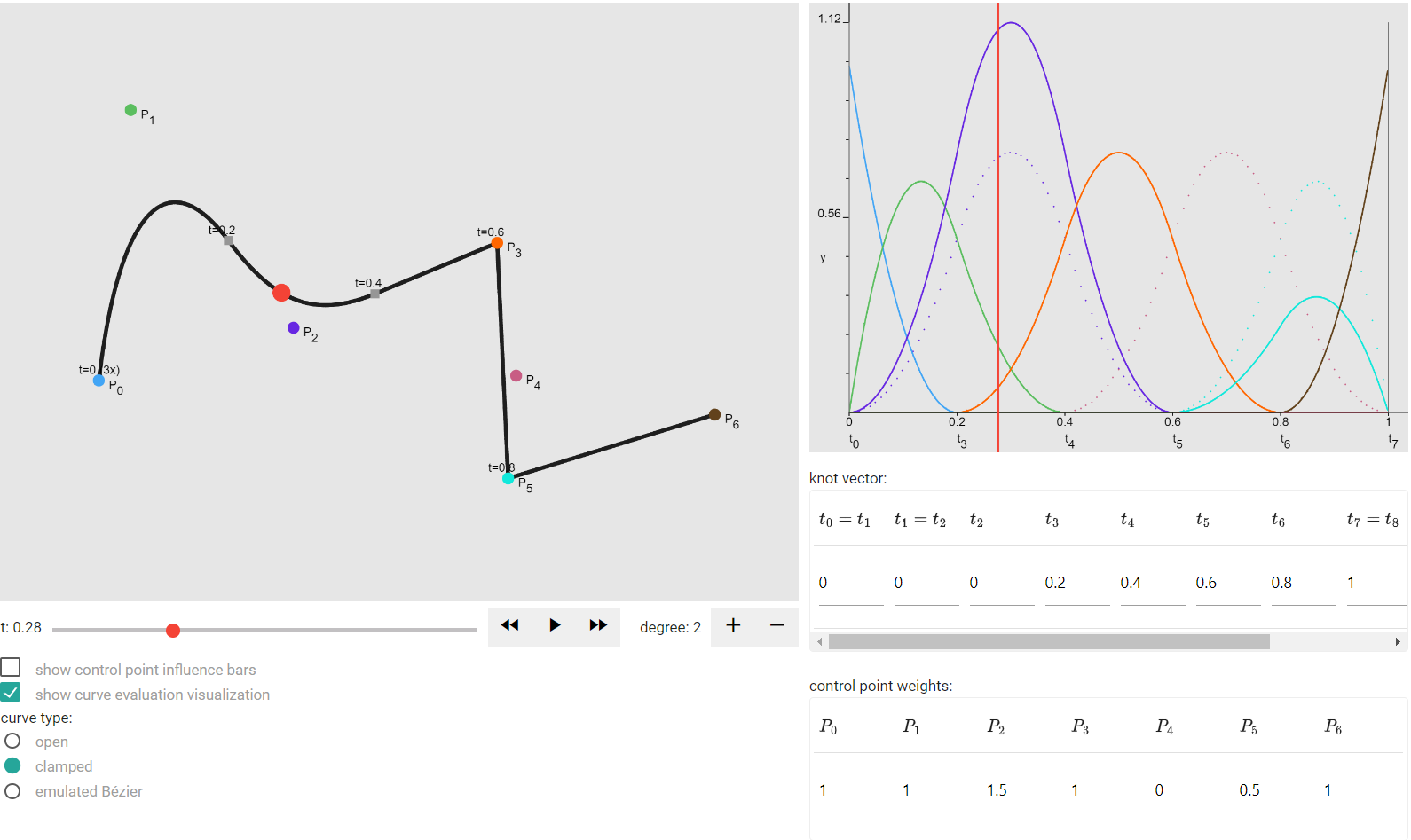The width and height of the screenshot is (1411, 840).
Task: Select the clamped curve type radio
Action: click(12, 765)
